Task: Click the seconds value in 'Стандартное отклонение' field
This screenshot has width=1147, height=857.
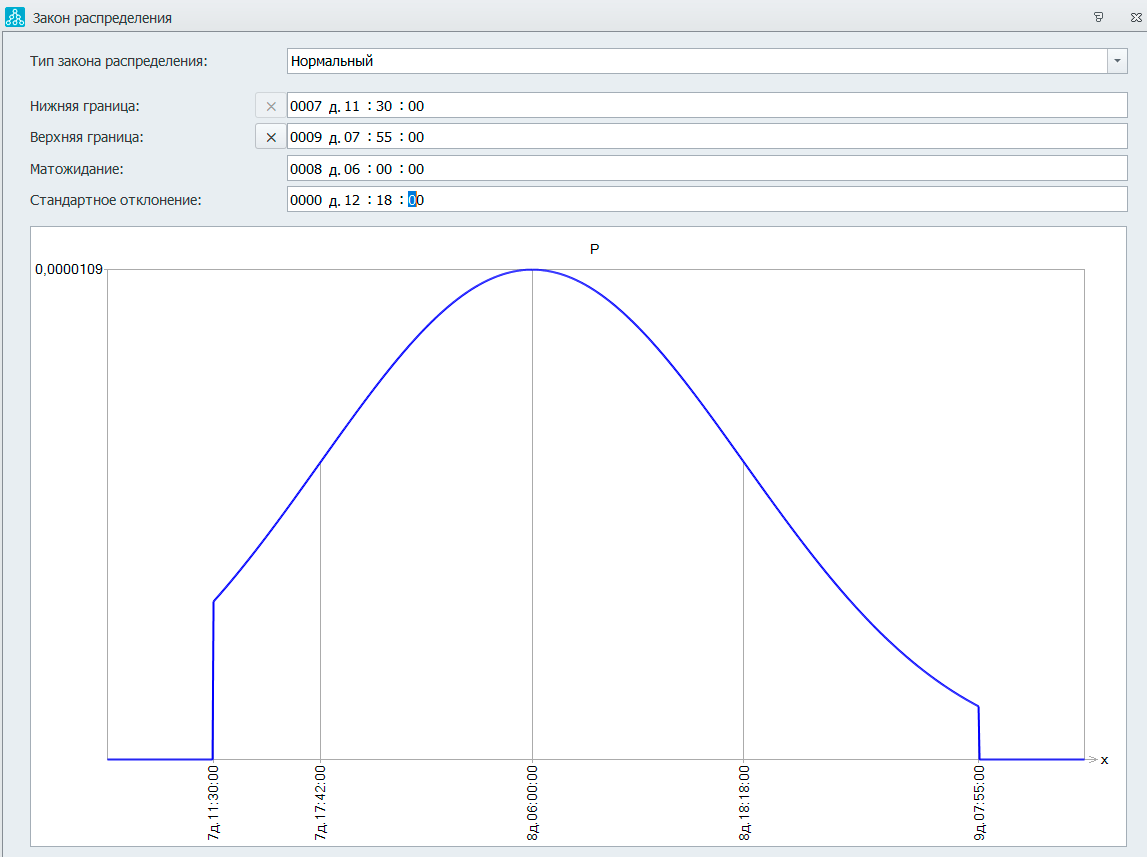Action: 416,201
